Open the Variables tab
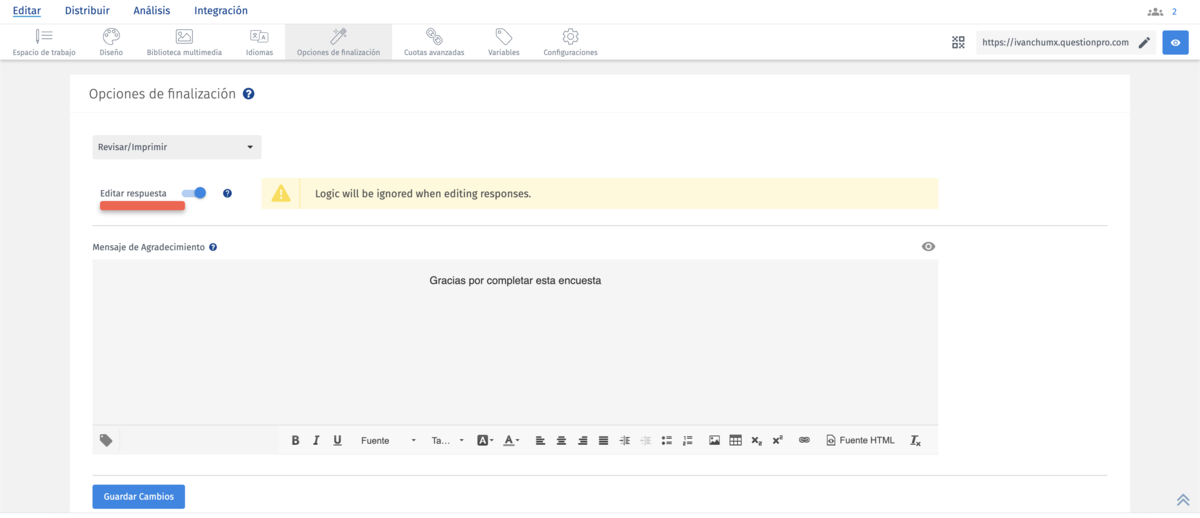 (504, 42)
